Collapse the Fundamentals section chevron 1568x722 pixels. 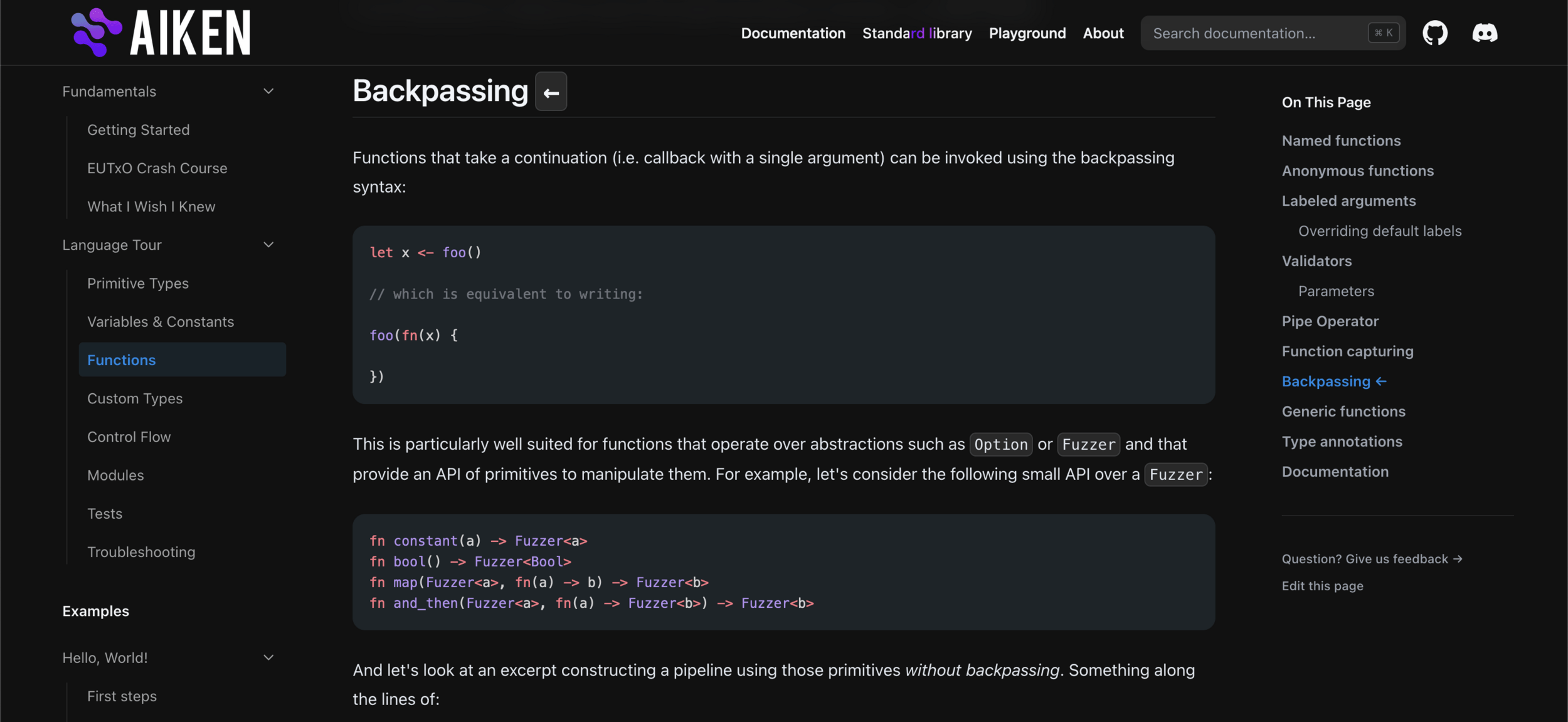268,92
